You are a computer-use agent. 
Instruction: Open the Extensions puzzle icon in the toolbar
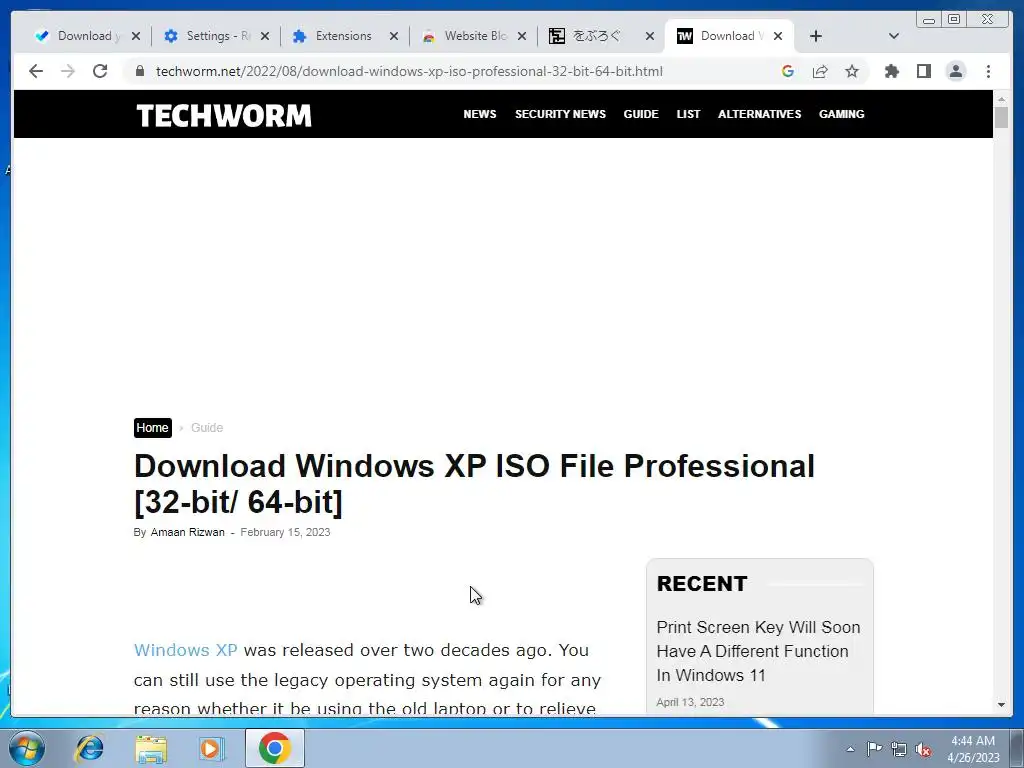[x=891, y=71]
